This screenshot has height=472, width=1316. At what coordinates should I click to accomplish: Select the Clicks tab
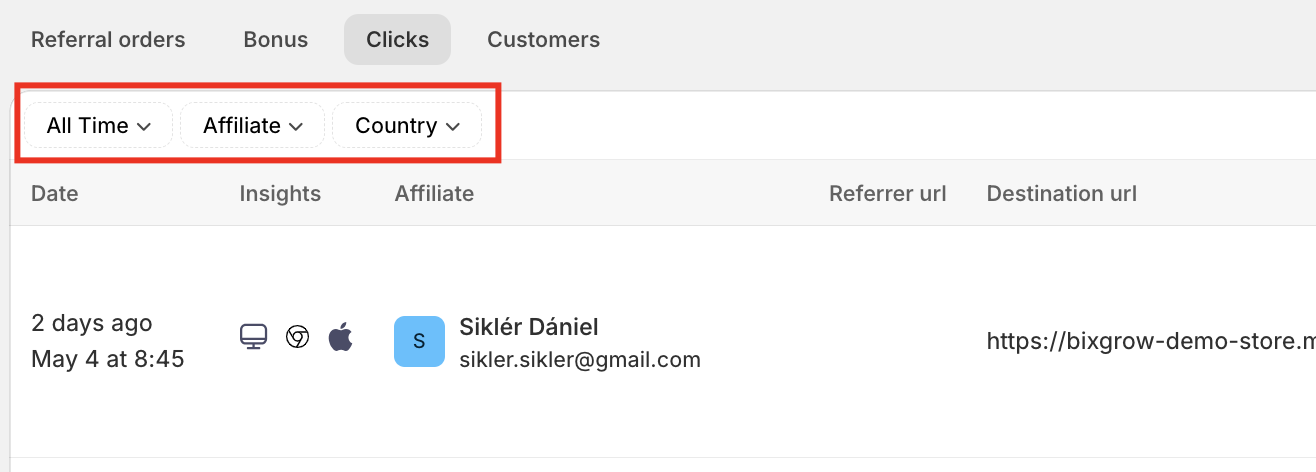coord(397,40)
